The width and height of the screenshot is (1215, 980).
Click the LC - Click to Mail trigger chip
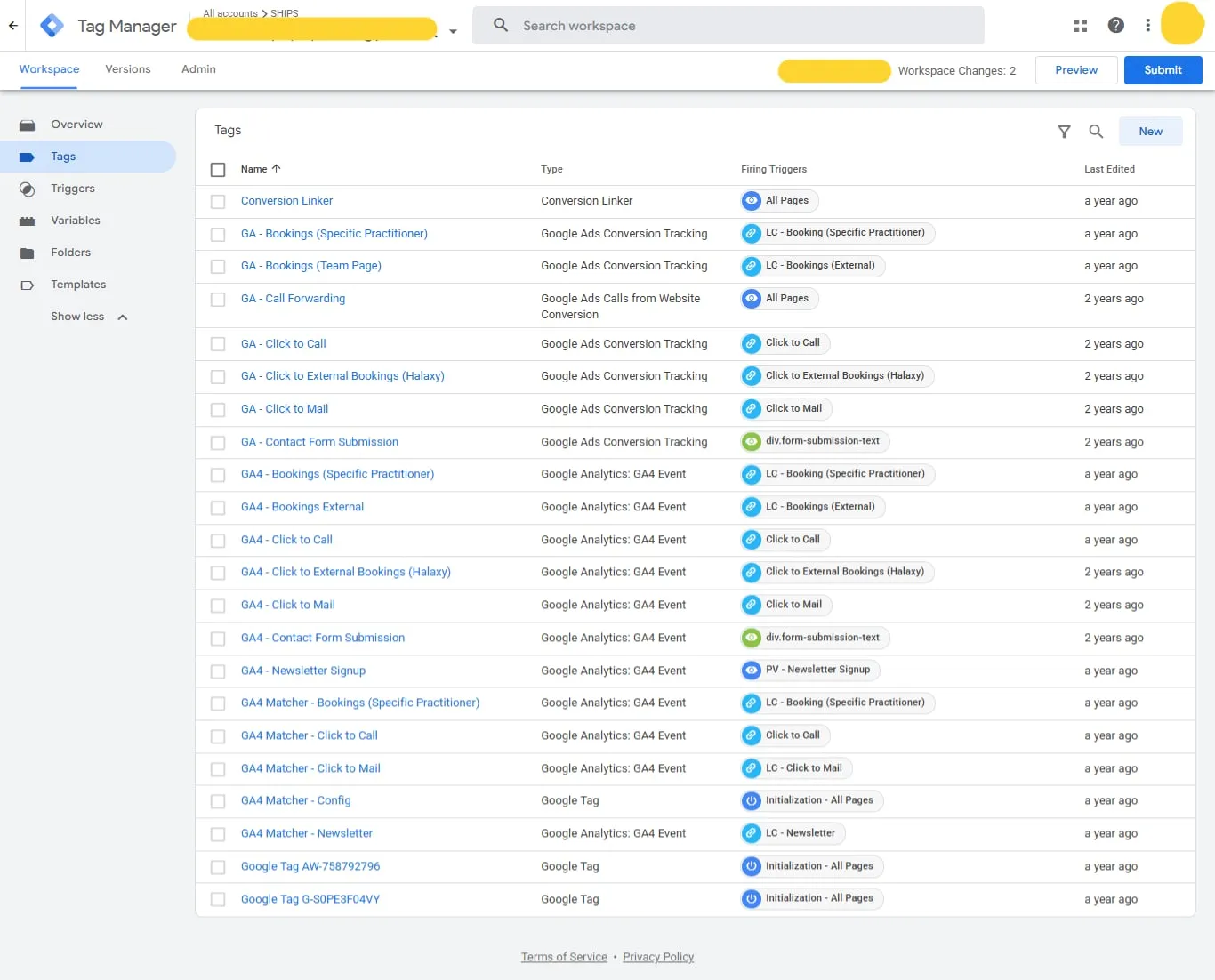[x=796, y=768]
